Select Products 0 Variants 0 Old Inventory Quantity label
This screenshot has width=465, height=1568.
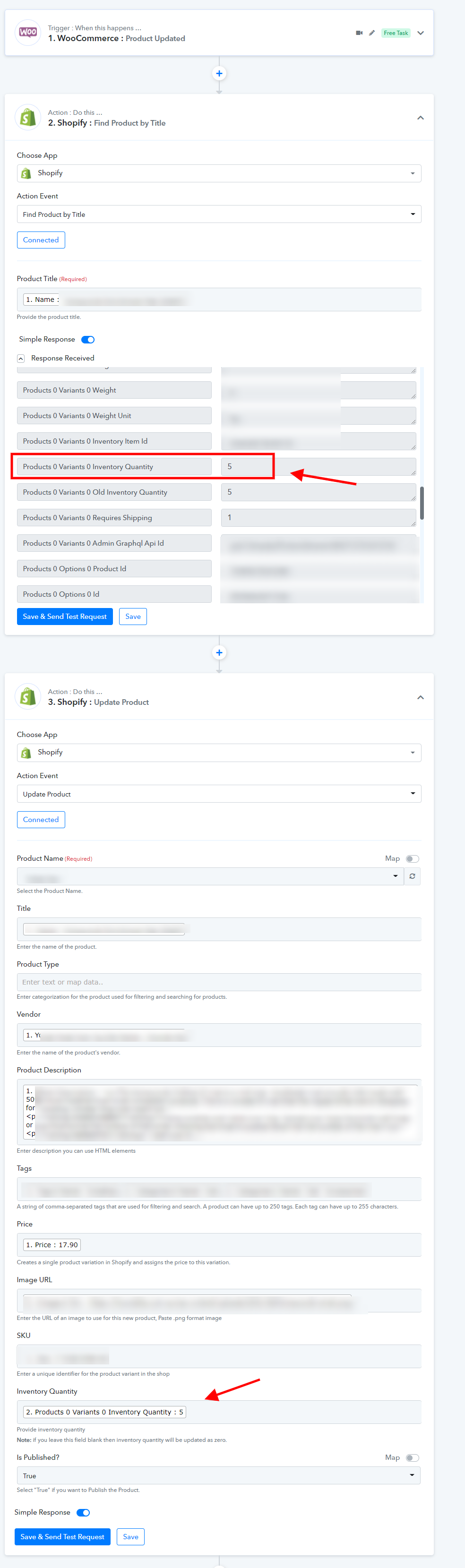(x=114, y=492)
